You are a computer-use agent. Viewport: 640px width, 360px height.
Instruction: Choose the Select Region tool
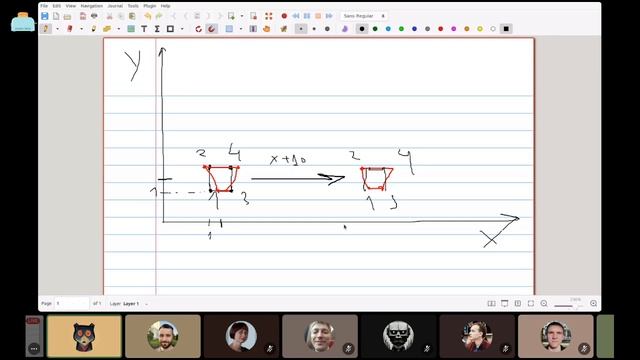[x=229, y=29]
